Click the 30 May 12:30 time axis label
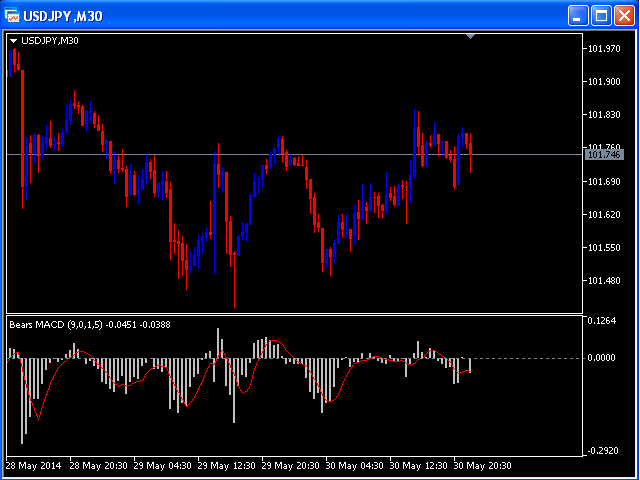 418,466
